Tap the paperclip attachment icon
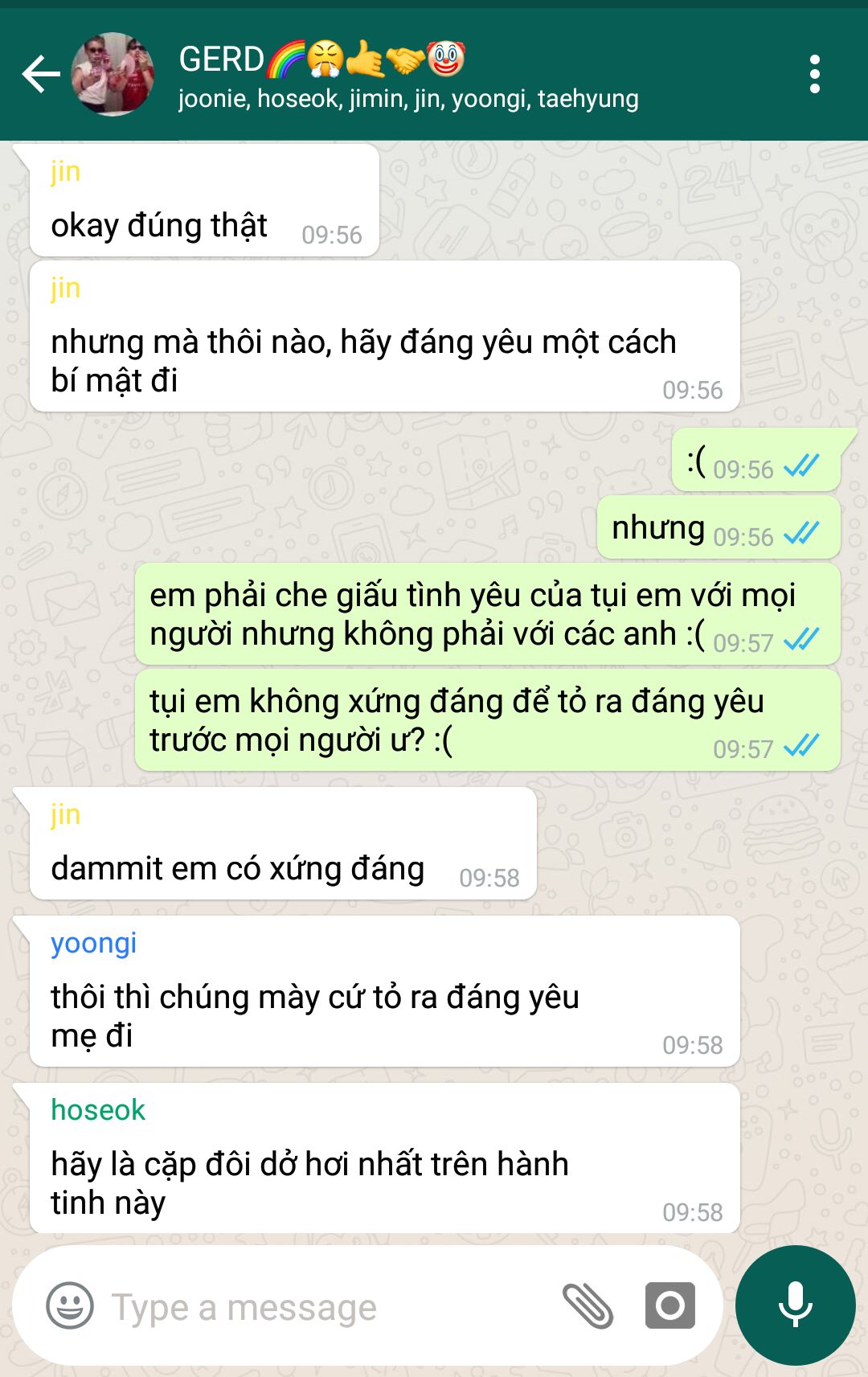This screenshot has width=868, height=1377. [x=588, y=1305]
